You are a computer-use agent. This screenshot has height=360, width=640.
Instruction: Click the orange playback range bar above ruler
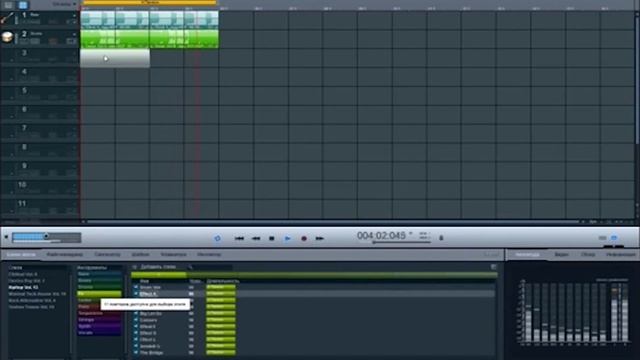click(149, 2)
